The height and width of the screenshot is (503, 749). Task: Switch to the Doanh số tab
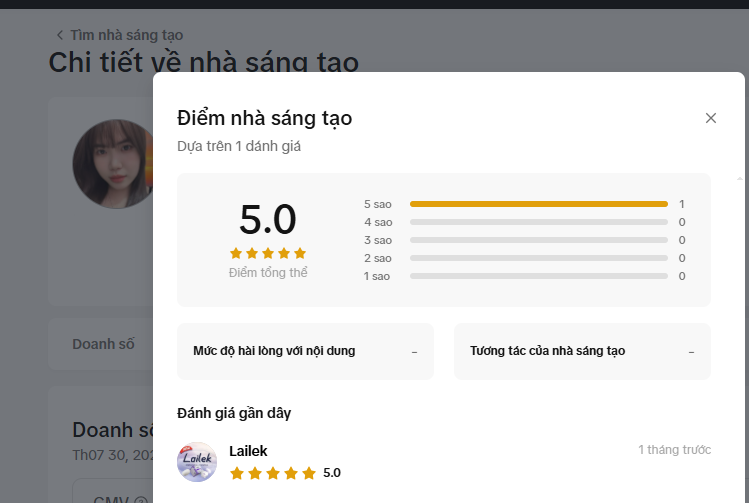pyautogui.click(x=103, y=344)
